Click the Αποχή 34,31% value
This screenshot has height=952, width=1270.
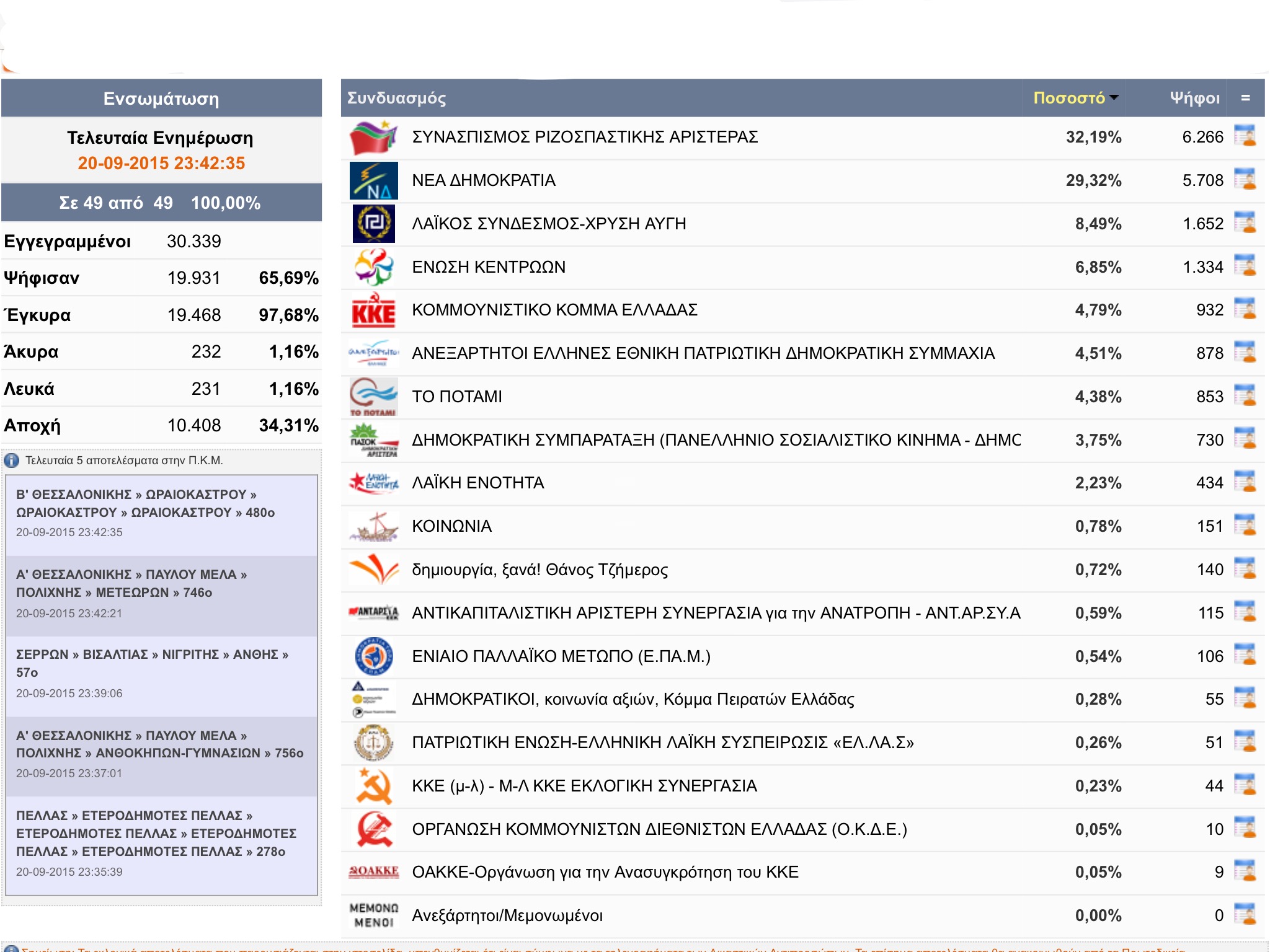(288, 425)
